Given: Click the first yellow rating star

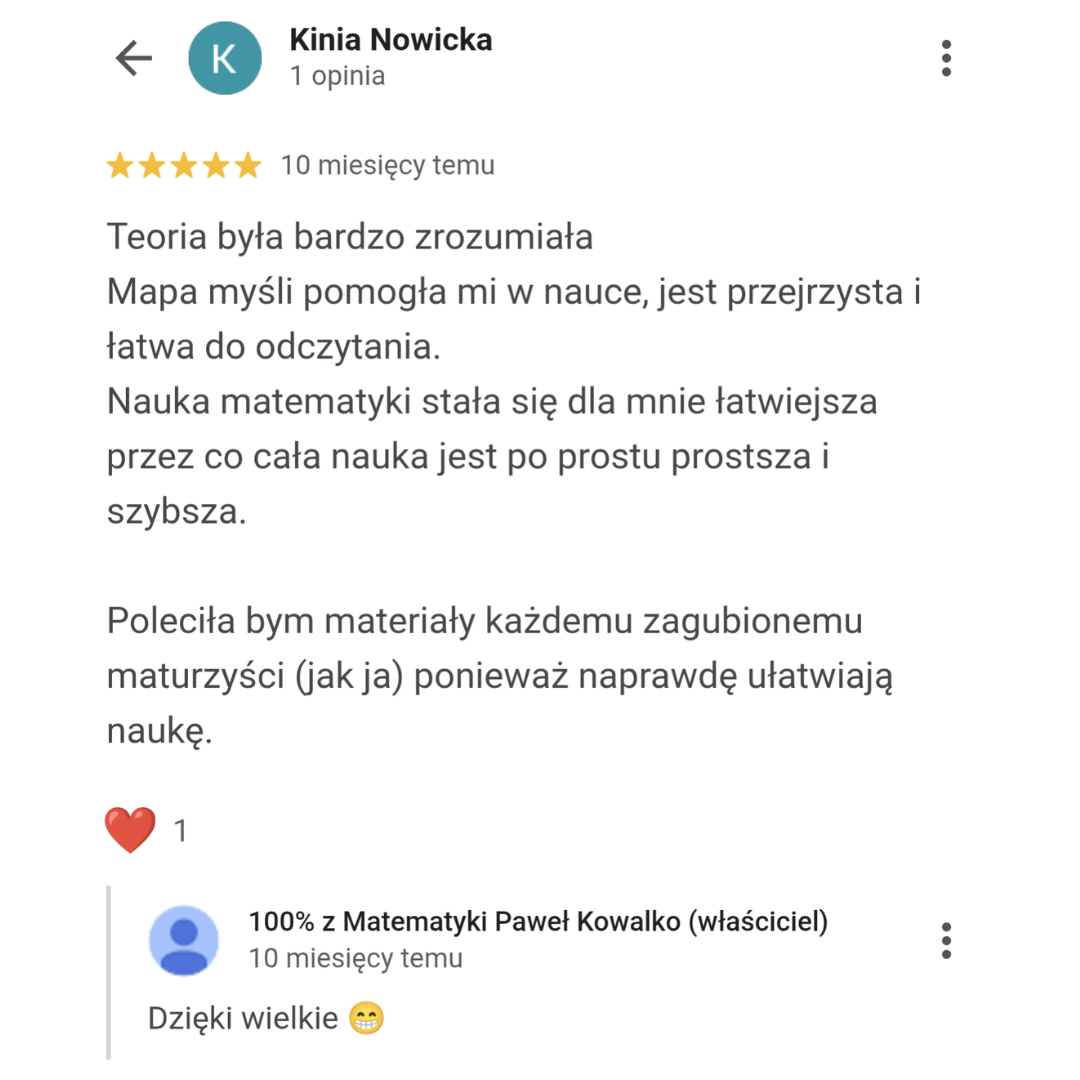Looking at the screenshot, I should click(121, 166).
